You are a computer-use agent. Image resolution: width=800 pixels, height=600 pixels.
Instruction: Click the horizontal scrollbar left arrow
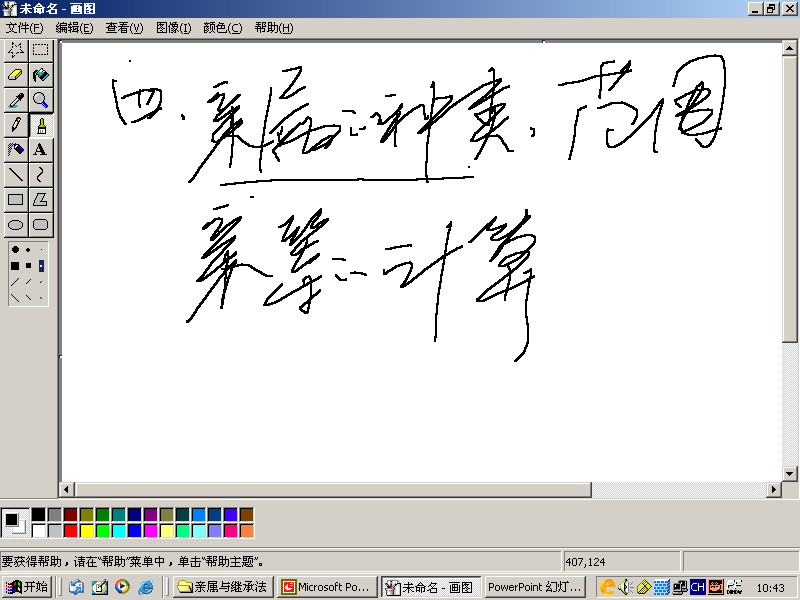coord(66,489)
